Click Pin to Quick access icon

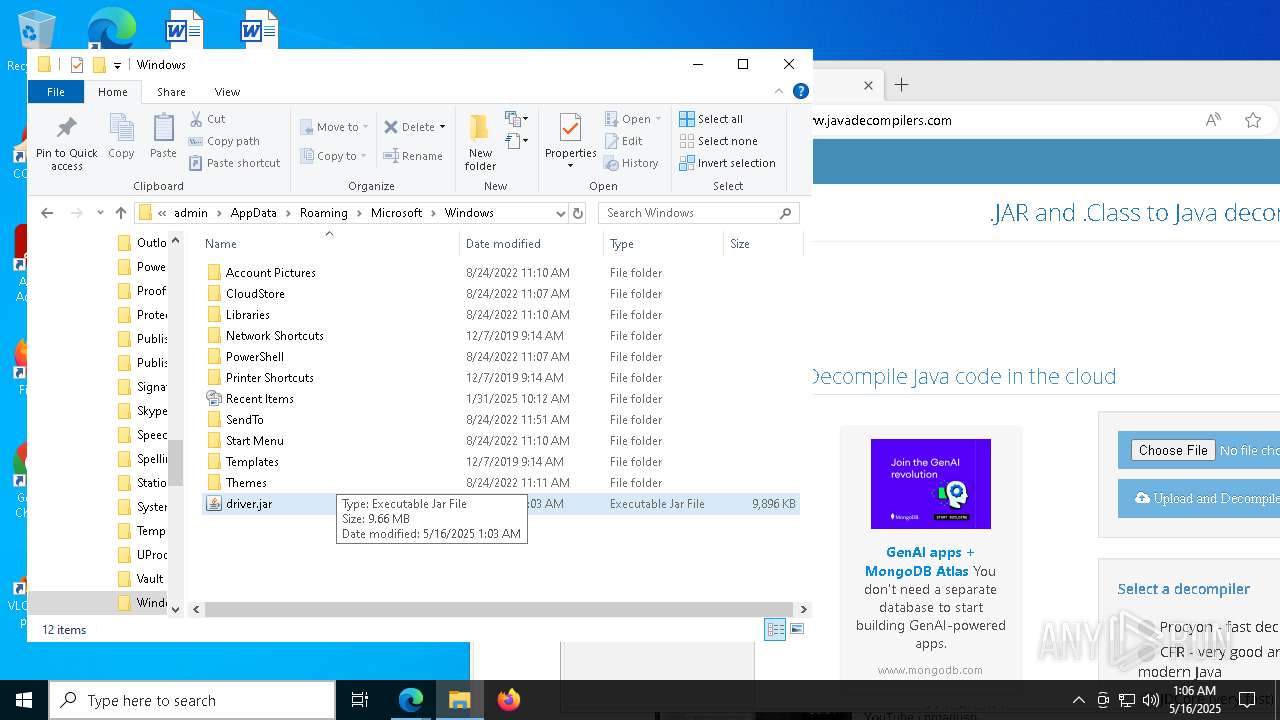point(67,127)
